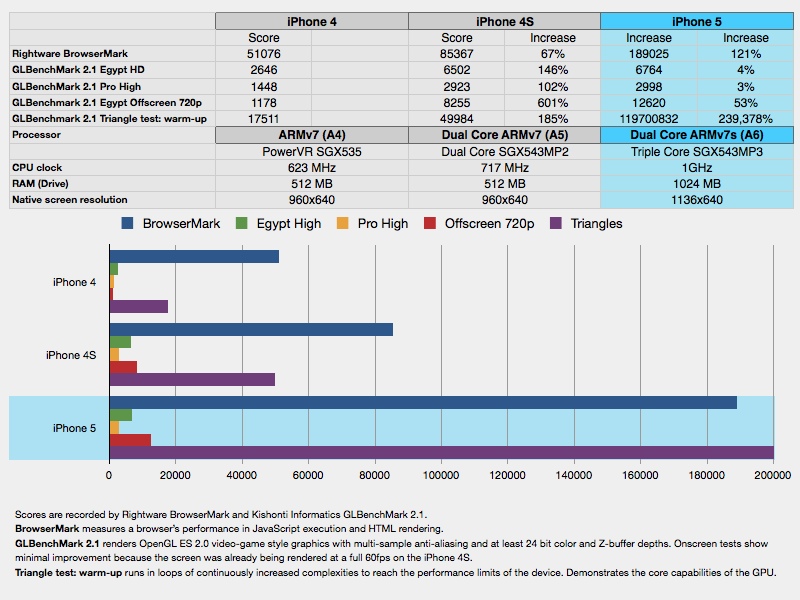This screenshot has width=800, height=600.
Task: Click the 100000 x-axis tick label
Action: click(x=441, y=476)
